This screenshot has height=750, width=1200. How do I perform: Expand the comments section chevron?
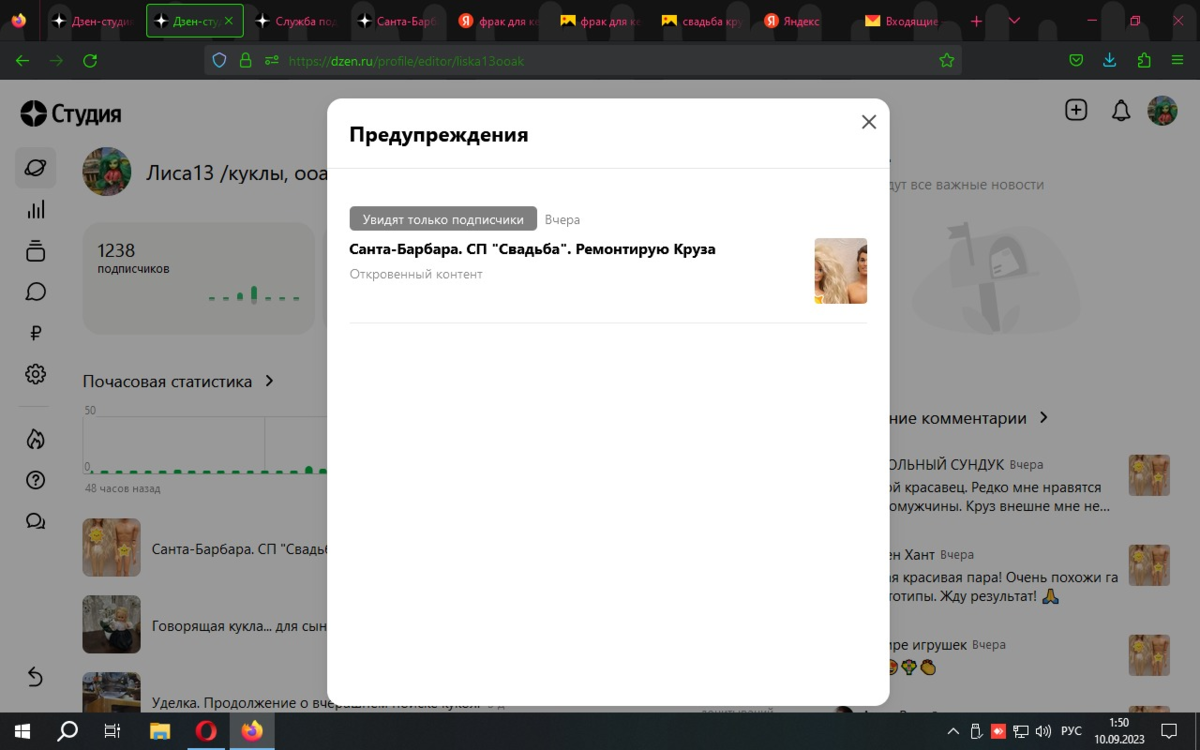coord(1043,417)
